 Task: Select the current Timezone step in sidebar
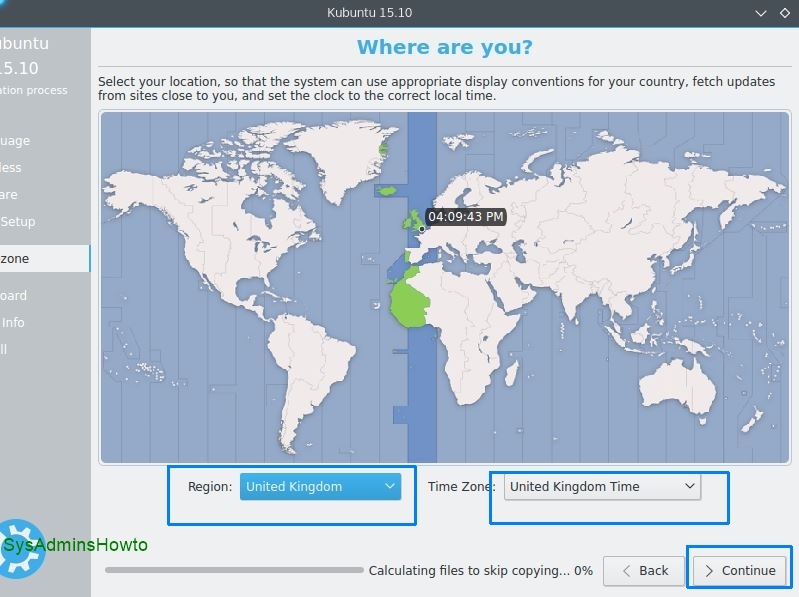click(17, 259)
